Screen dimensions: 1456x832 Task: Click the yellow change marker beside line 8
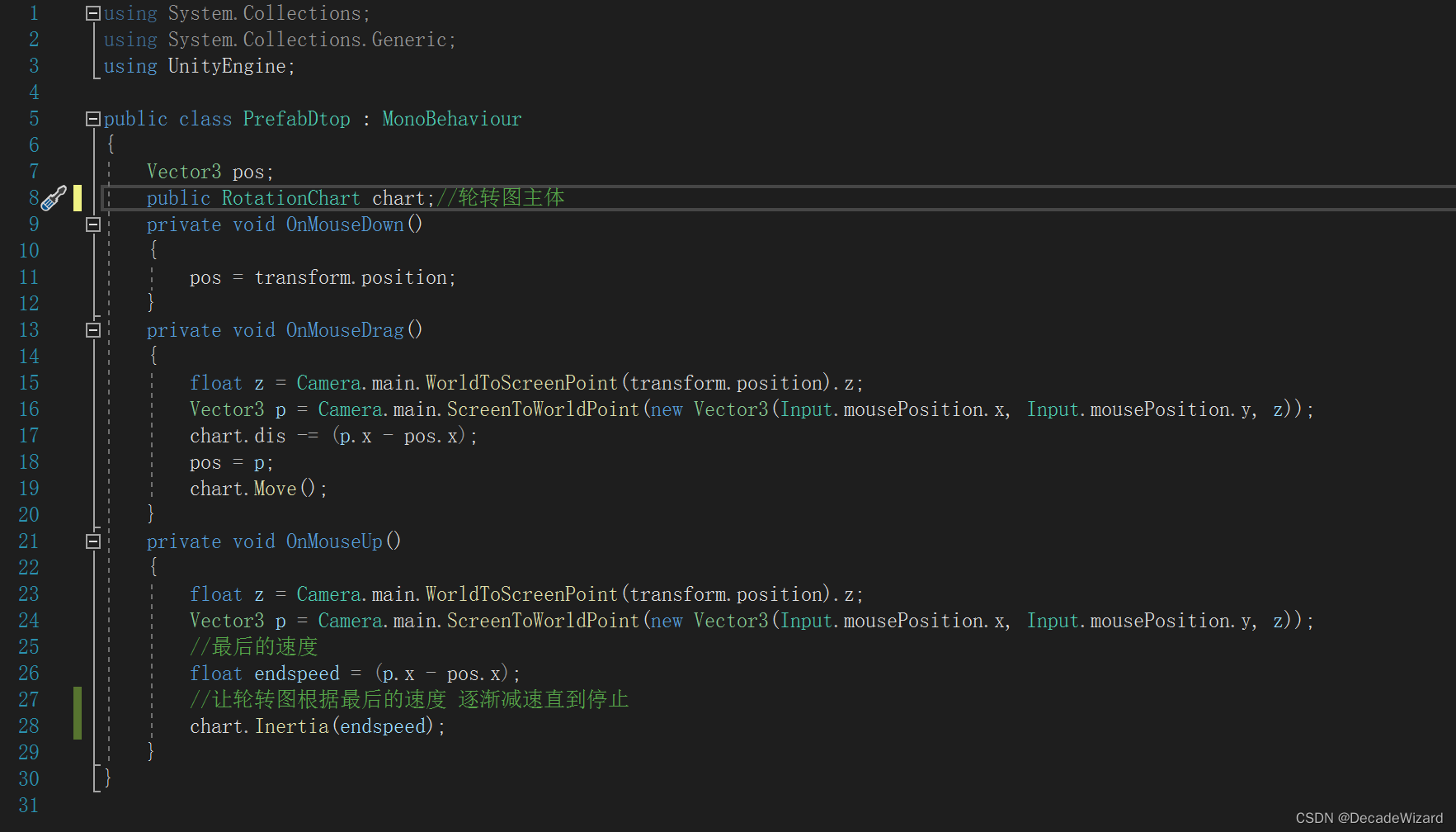click(78, 198)
